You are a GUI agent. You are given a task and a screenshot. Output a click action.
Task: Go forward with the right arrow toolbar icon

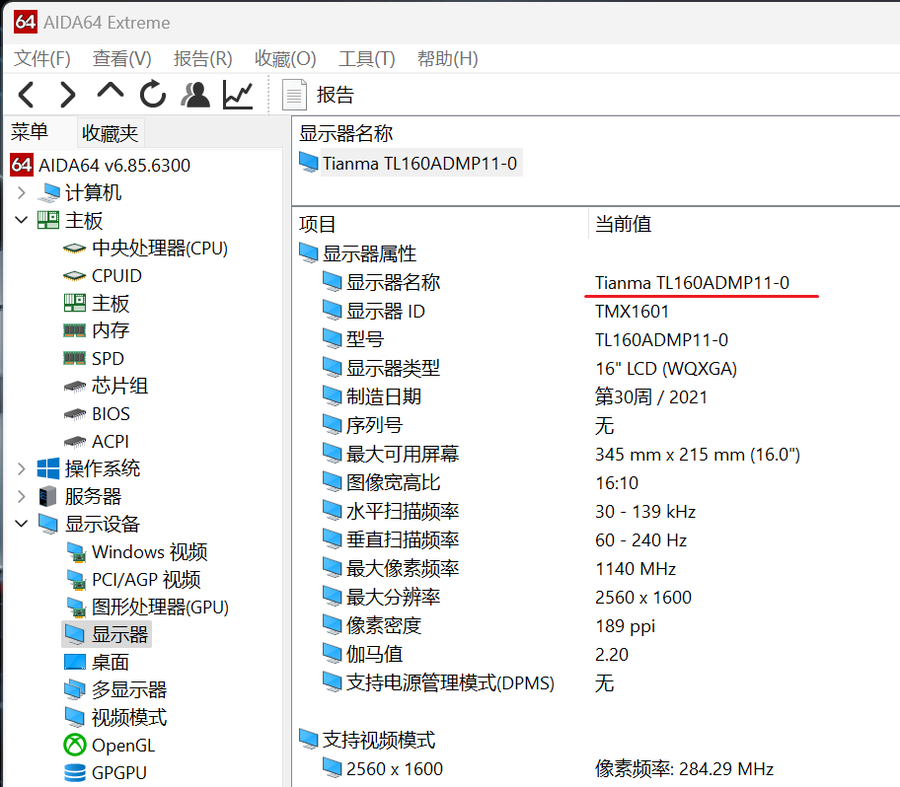click(x=68, y=95)
